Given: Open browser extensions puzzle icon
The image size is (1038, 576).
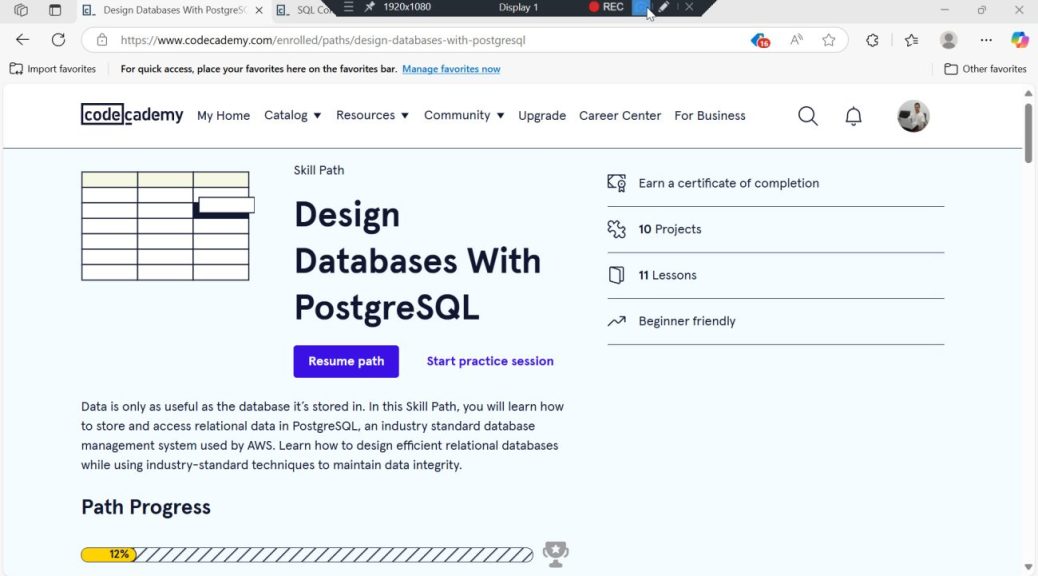Looking at the screenshot, I should 872,40.
